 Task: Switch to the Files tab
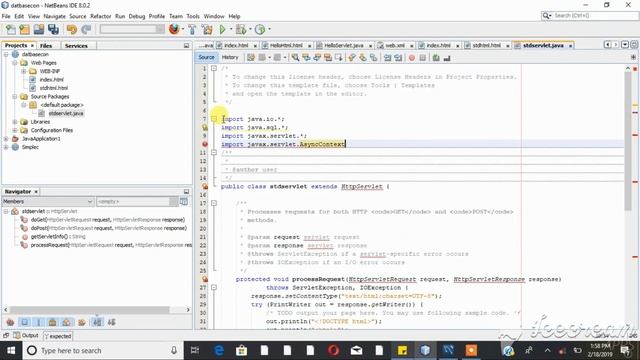(46, 46)
